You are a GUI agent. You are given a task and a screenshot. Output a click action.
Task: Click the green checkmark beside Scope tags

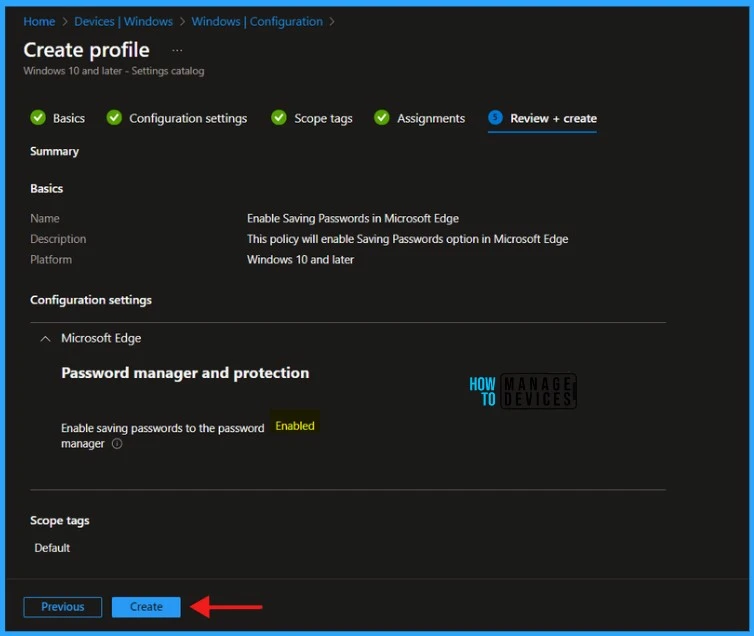tap(279, 118)
